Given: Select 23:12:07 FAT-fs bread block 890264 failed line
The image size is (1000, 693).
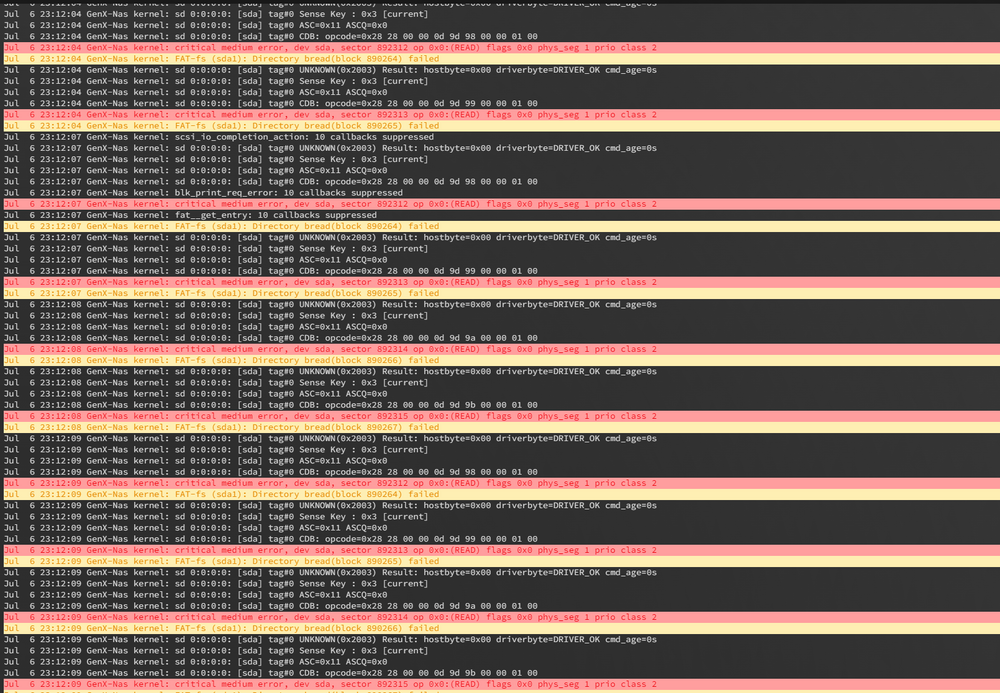Looking at the screenshot, I should [x=501, y=226].
